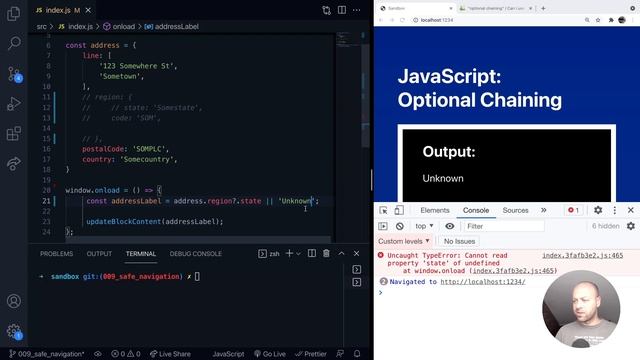Image resolution: width=640 pixels, height=360 pixels.
Task: Kill the terminal with the trash icon
Action: click(x=327, y=253)
